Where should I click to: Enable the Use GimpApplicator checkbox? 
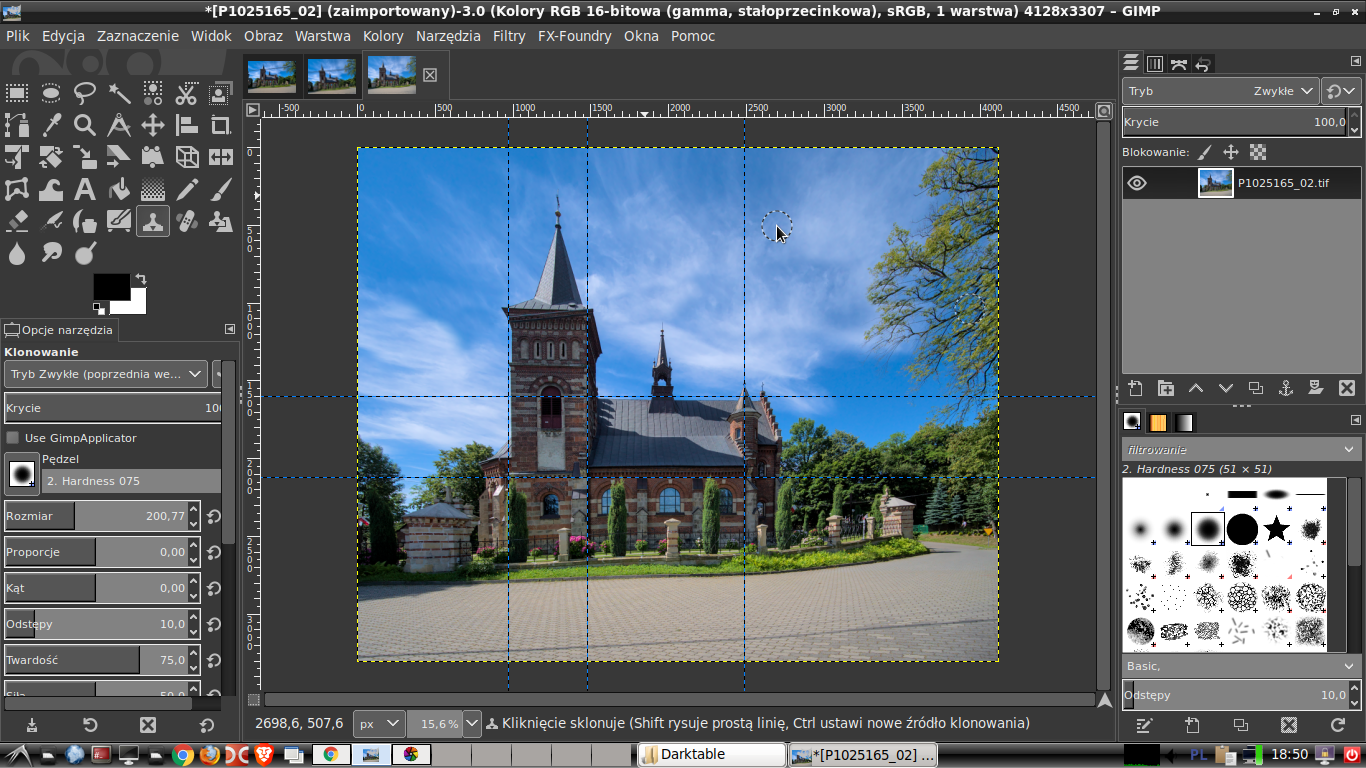13,438
